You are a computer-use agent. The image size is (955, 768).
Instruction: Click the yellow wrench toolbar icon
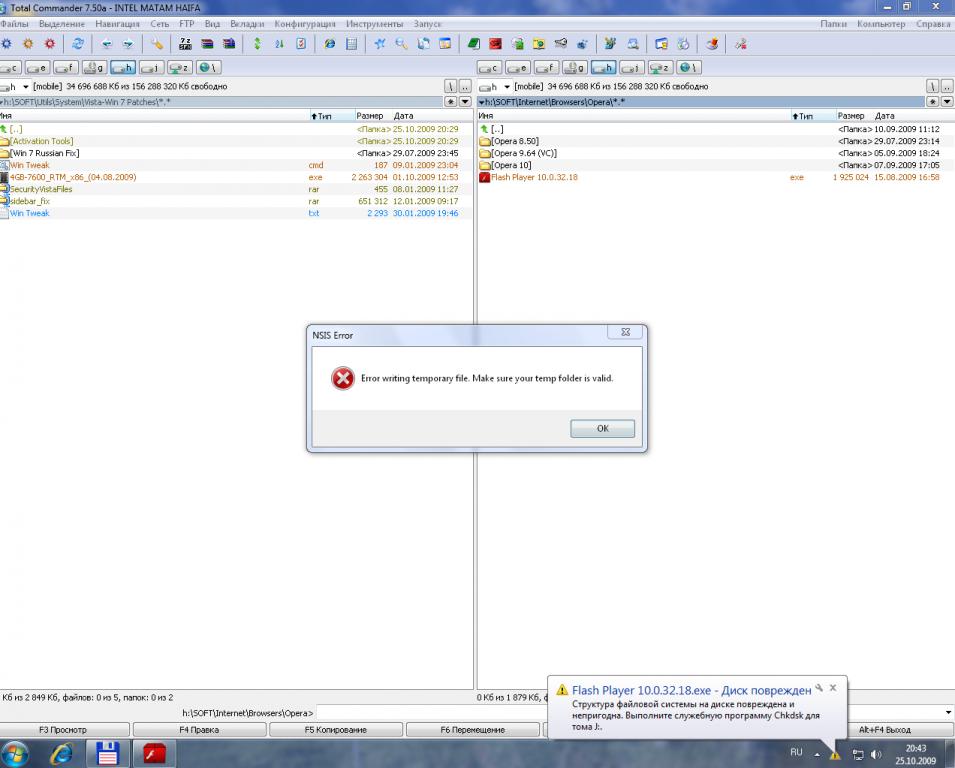coord(157,44)
